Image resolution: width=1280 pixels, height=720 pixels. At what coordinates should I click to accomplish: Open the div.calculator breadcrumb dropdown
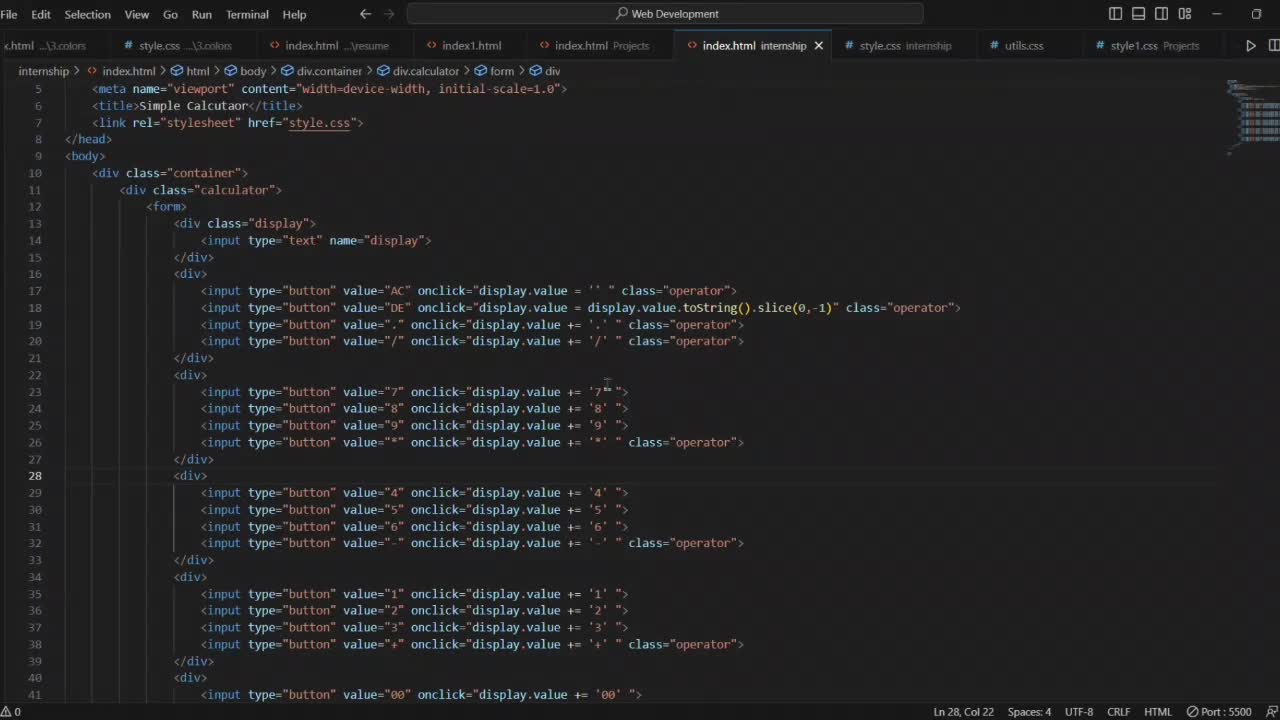coord(425,71)
